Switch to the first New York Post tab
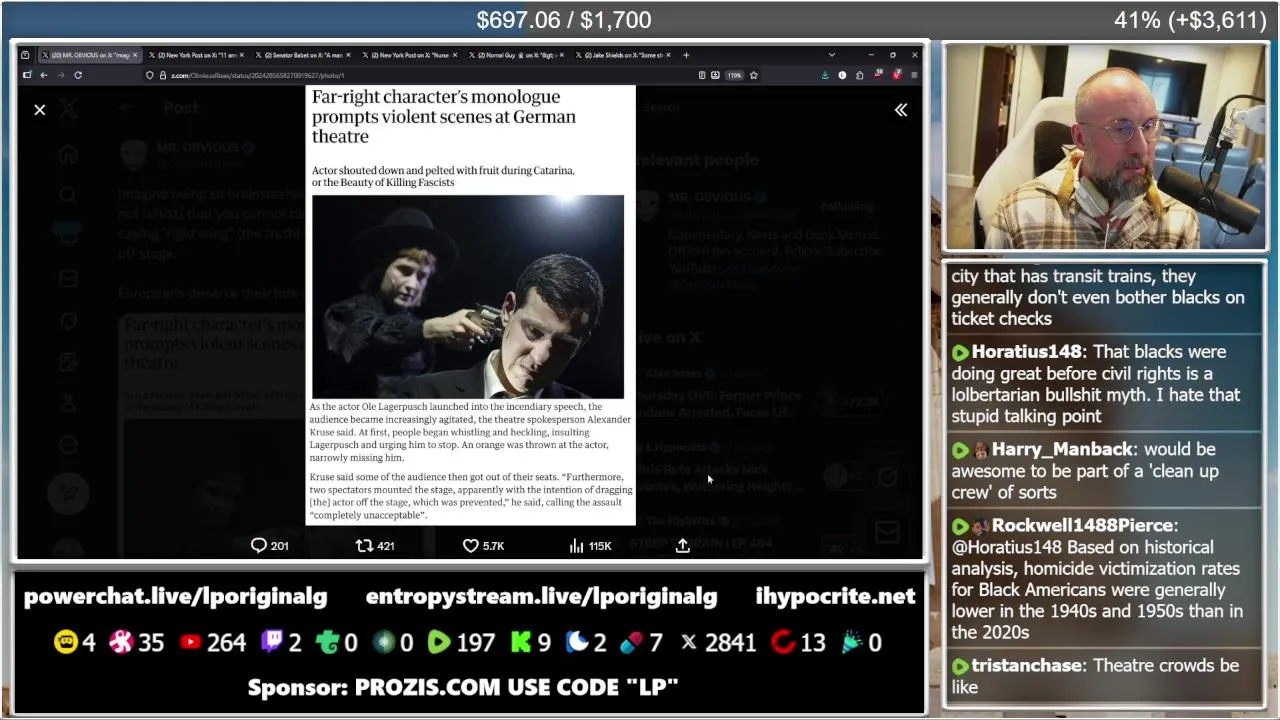The height and width of the screenshot is (720, 1280). pyautogui.click(x=195, y=55)
